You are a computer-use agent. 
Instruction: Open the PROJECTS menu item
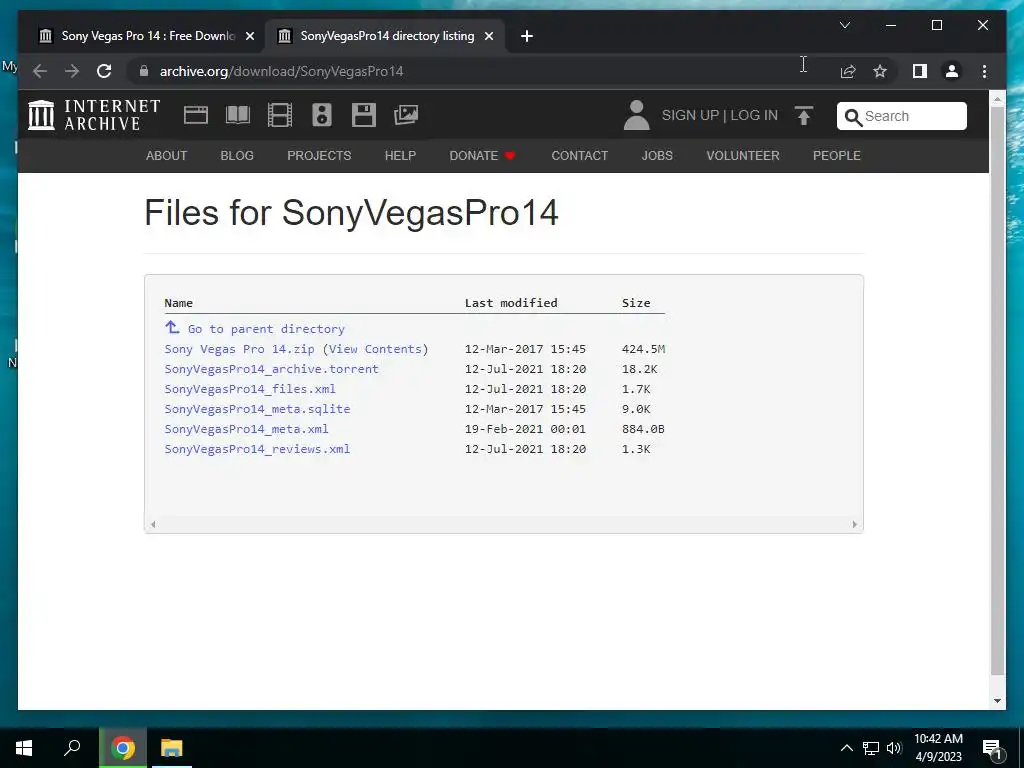[319, 155]
